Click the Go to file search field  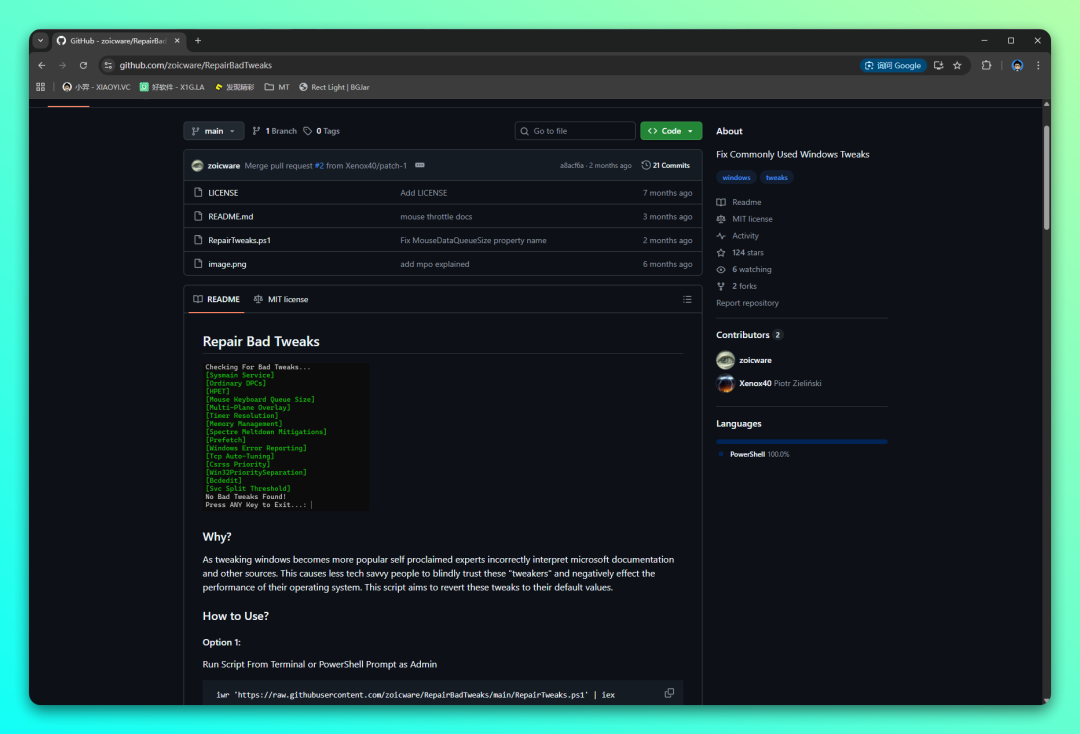[575, 131]
